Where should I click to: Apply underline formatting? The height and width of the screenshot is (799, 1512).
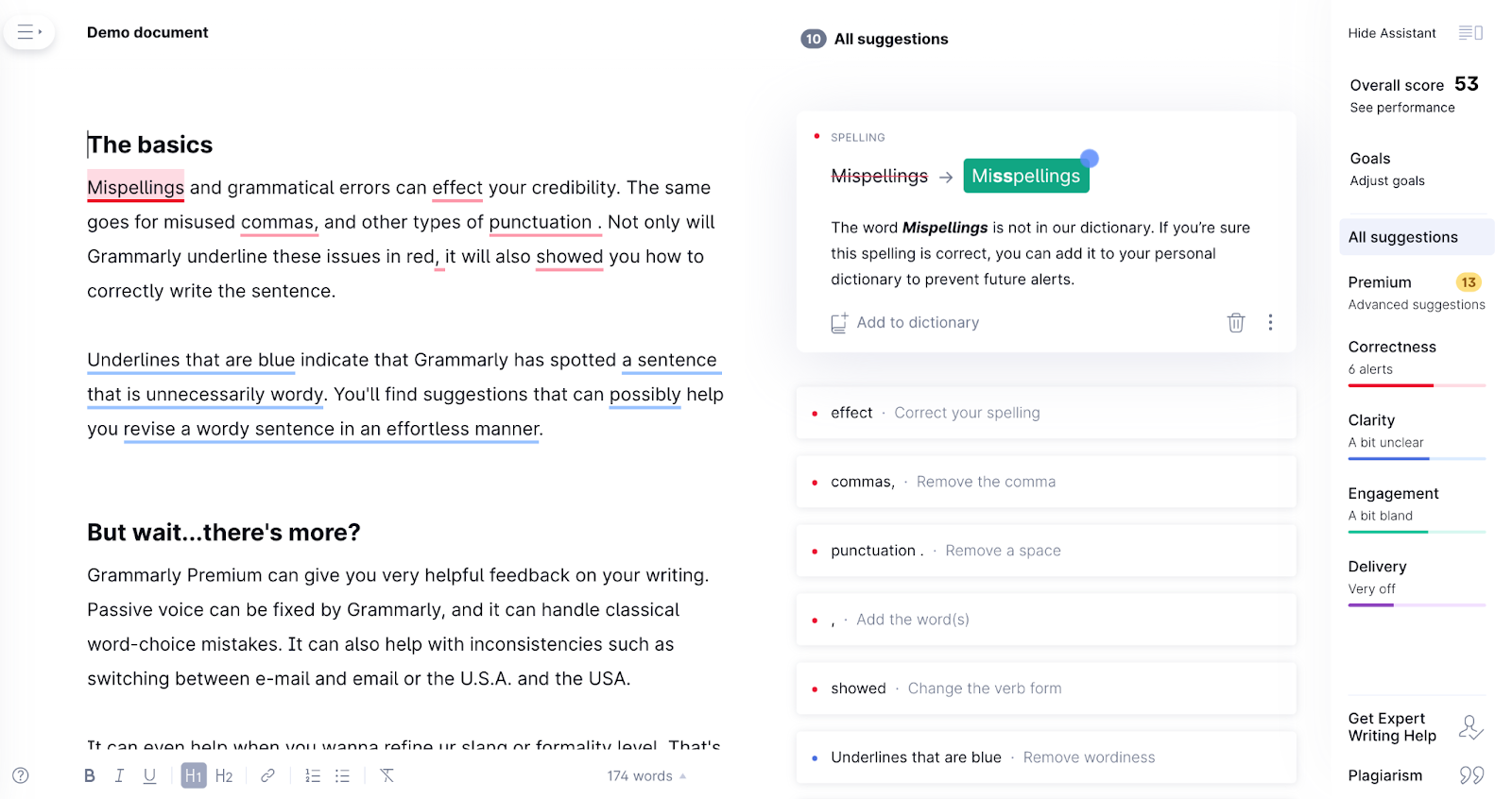click(x=149, y=774)
